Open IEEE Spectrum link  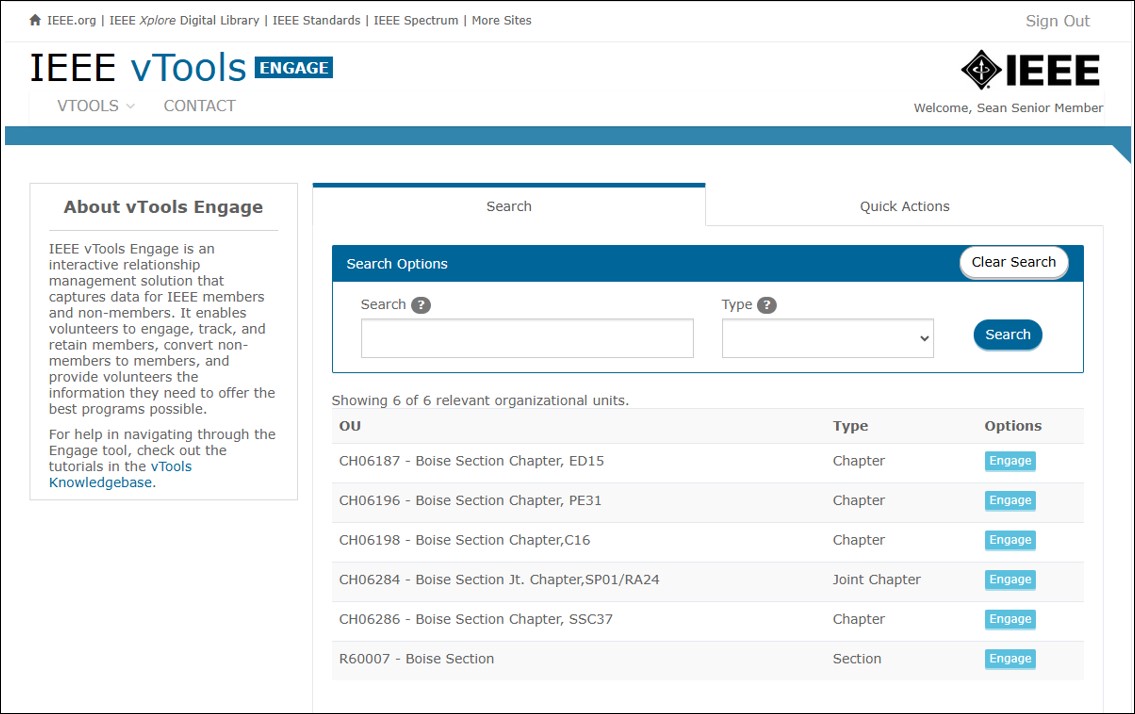[415, 20]
